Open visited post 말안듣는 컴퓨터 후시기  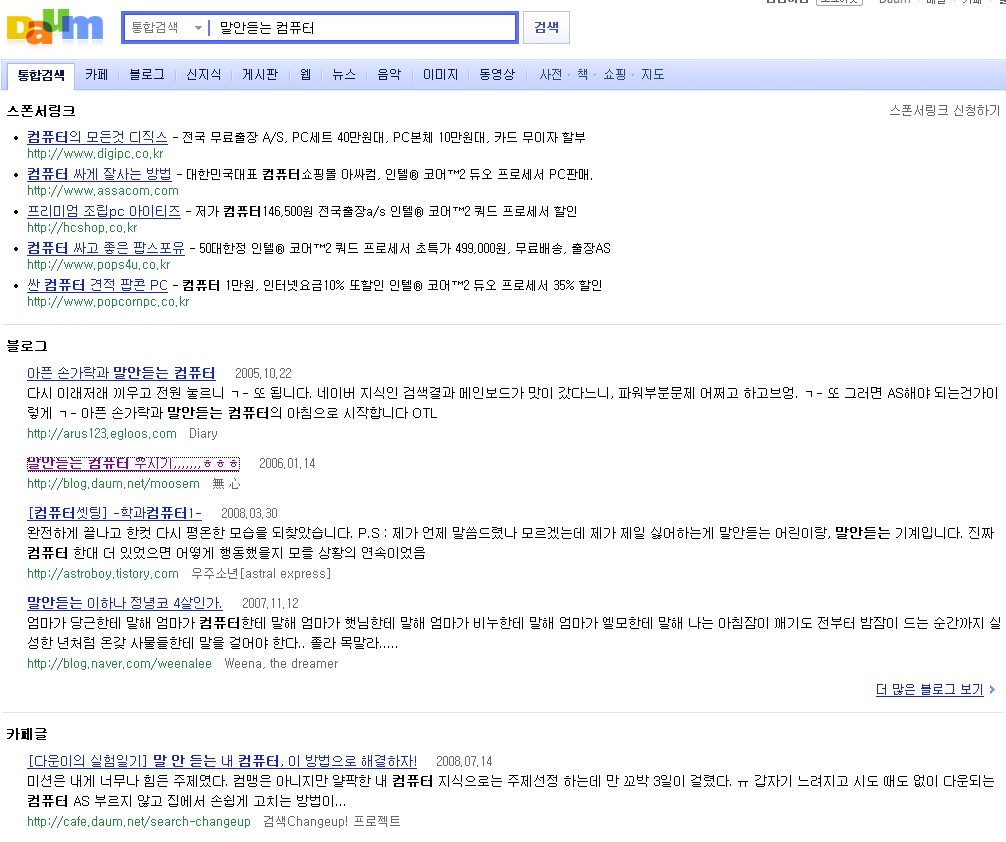click(133, 463)
